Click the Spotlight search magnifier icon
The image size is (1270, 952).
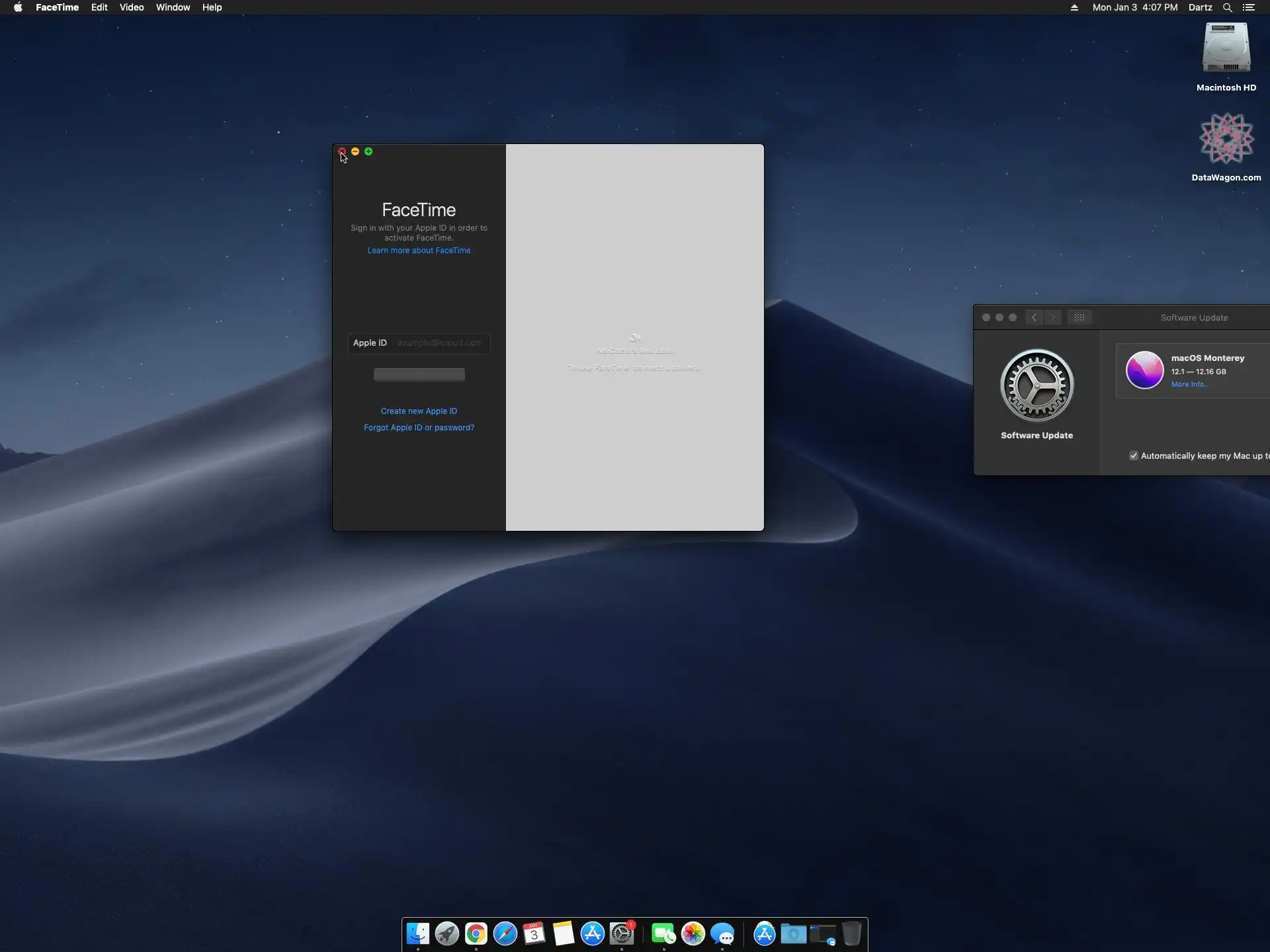pyautogui.click(x=1227, y=7)
